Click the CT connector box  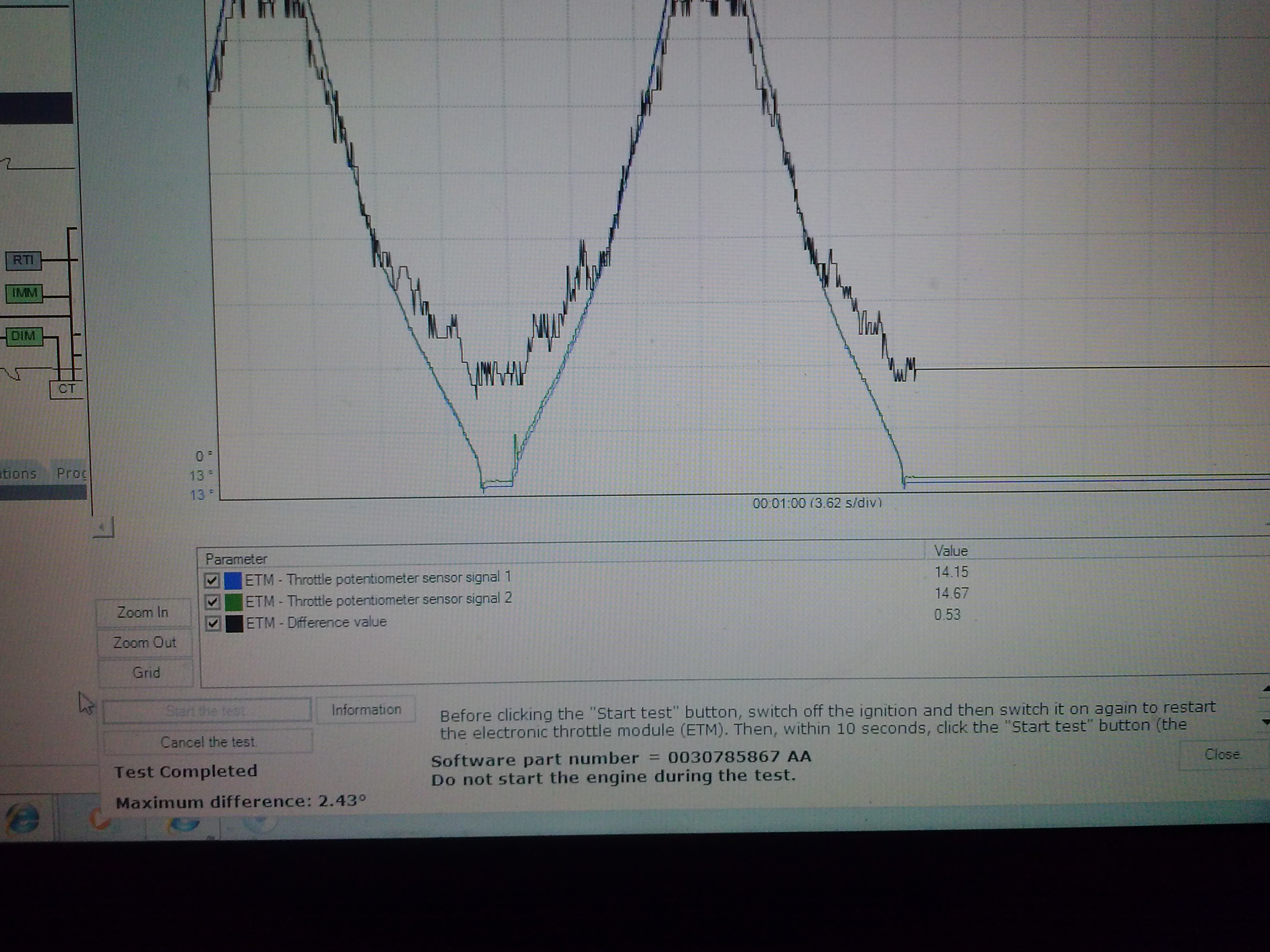point(66,389)
